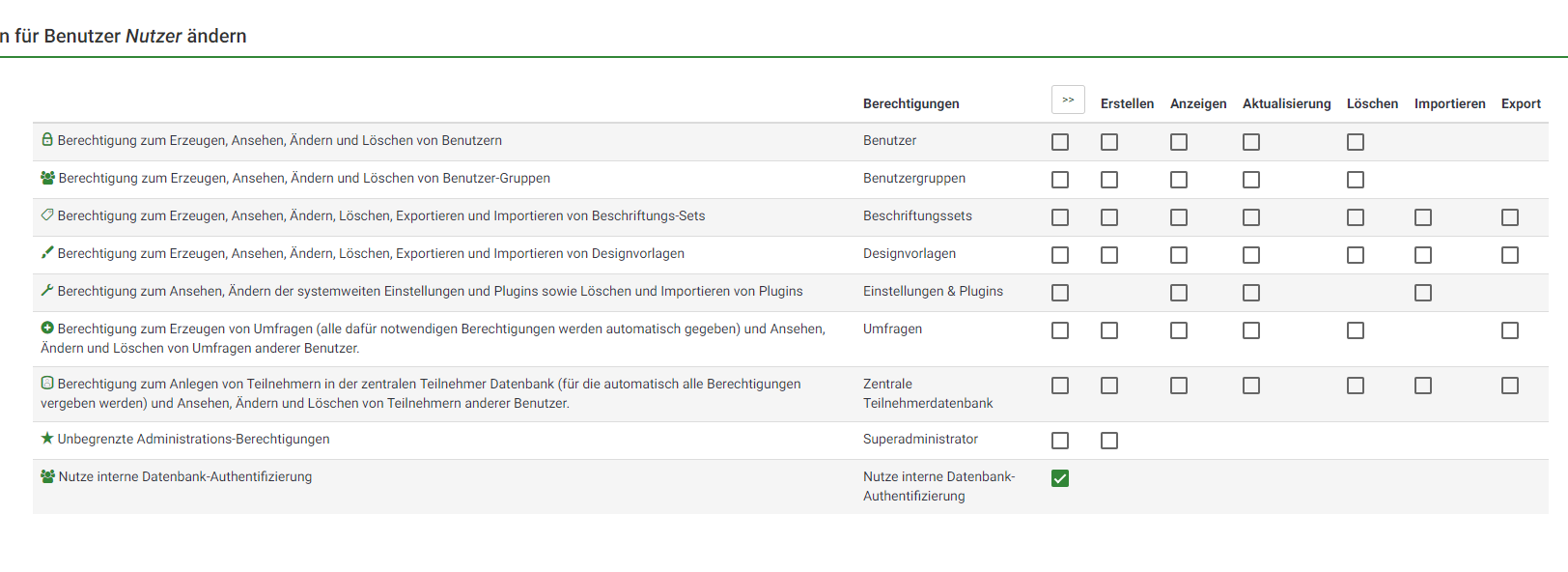
Task: Check Anzeigen for Designvorlagen row
Action: point(1179,255)
